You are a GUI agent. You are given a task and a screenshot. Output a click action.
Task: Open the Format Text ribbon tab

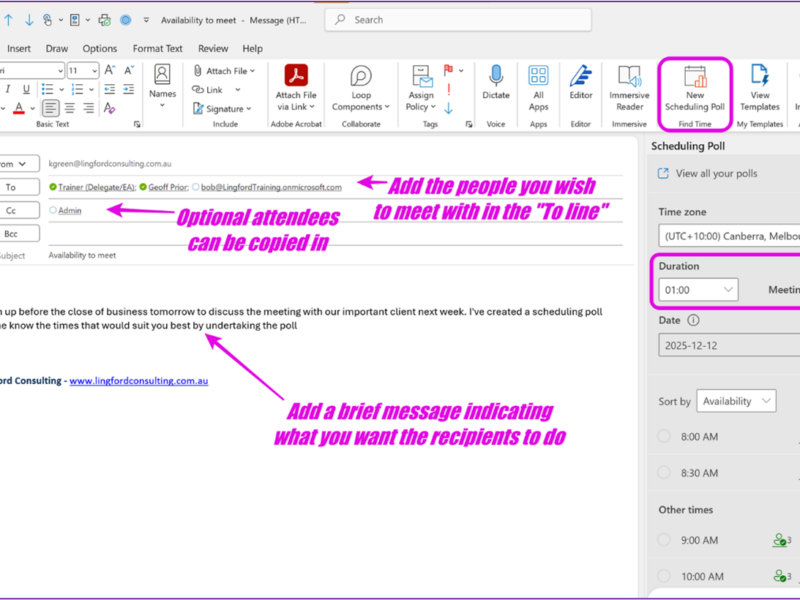coord(158,48)
